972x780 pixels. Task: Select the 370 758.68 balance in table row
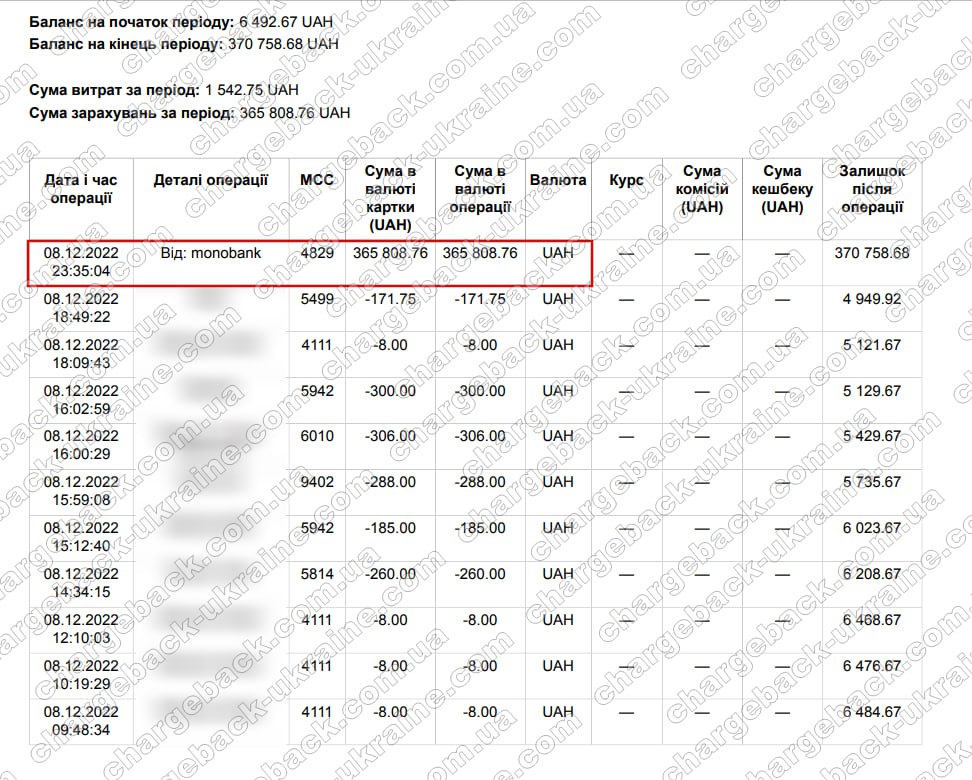click(x=872, y=254)
